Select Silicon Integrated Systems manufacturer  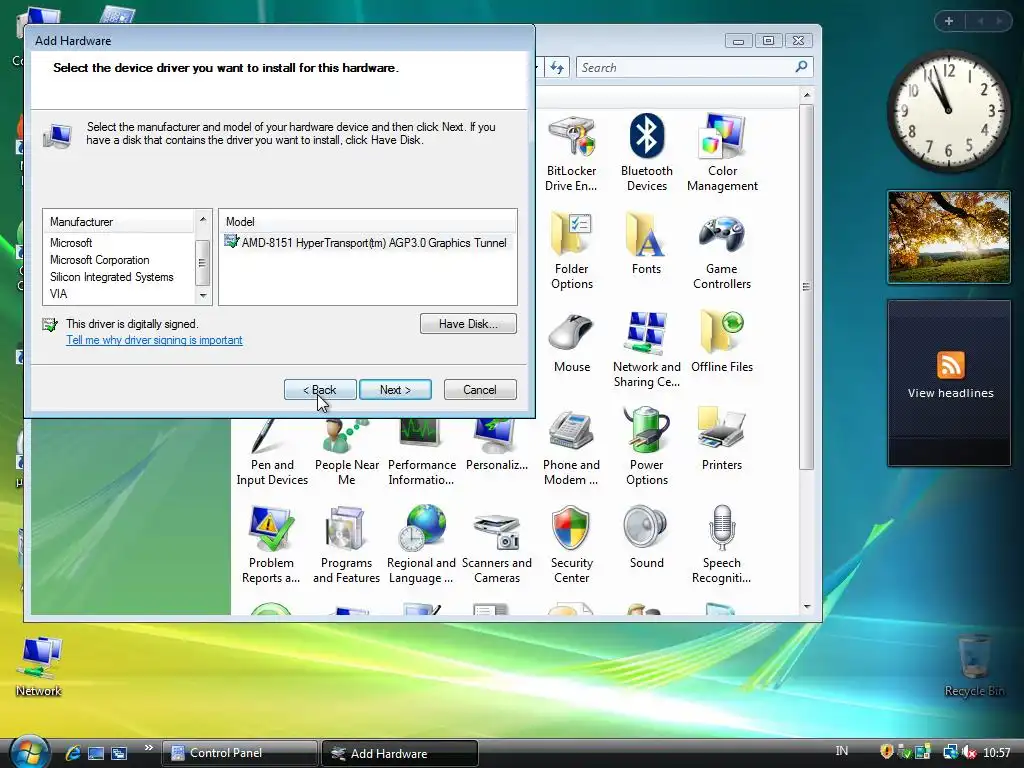pos(112,277)
